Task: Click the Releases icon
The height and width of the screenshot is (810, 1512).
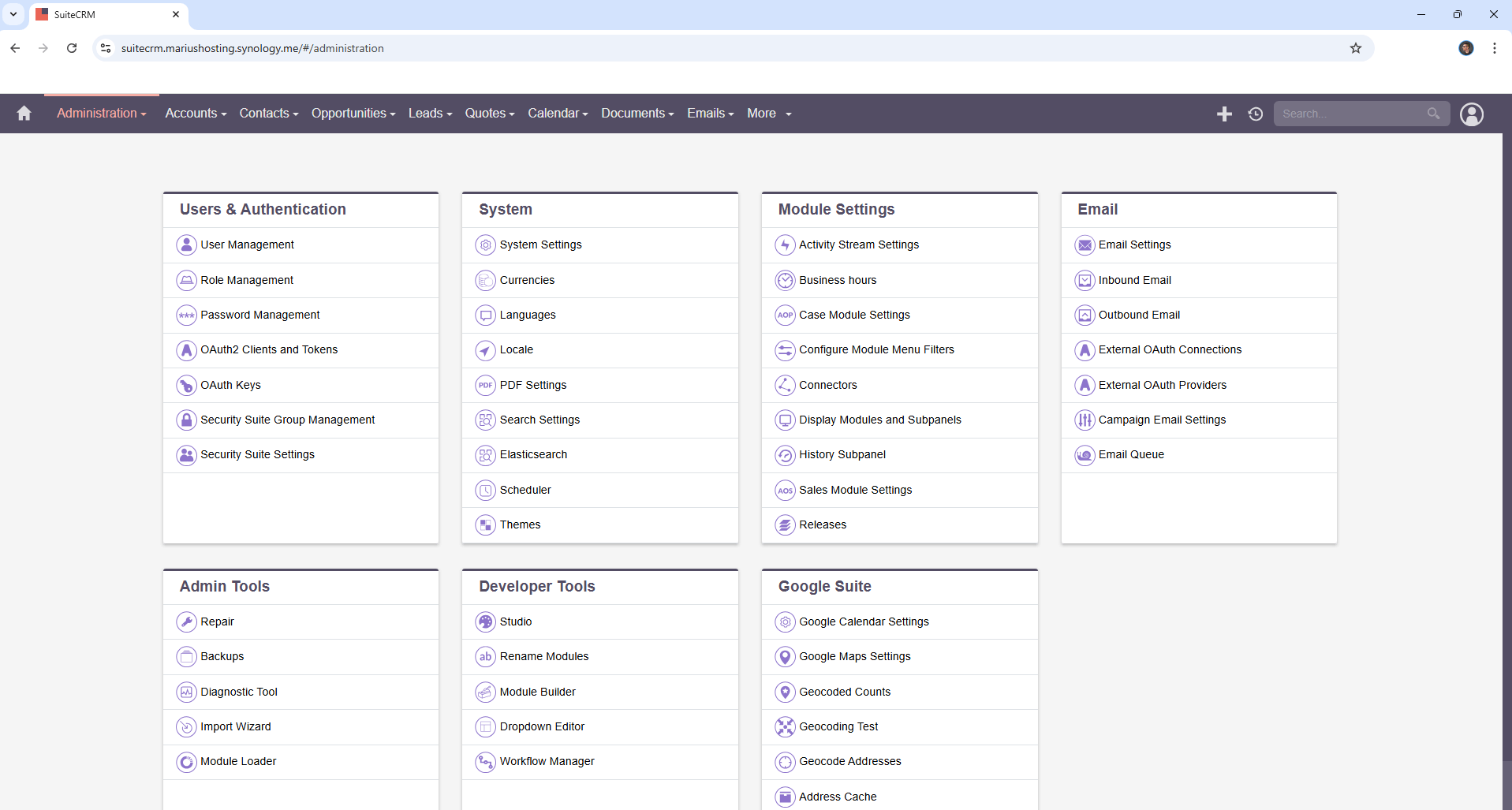Action: [x=785, y=525]
